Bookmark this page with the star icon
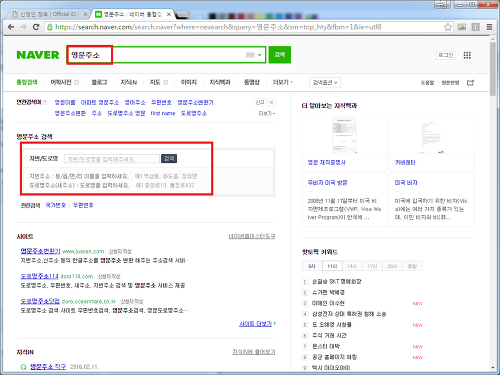 coord(448,27)
